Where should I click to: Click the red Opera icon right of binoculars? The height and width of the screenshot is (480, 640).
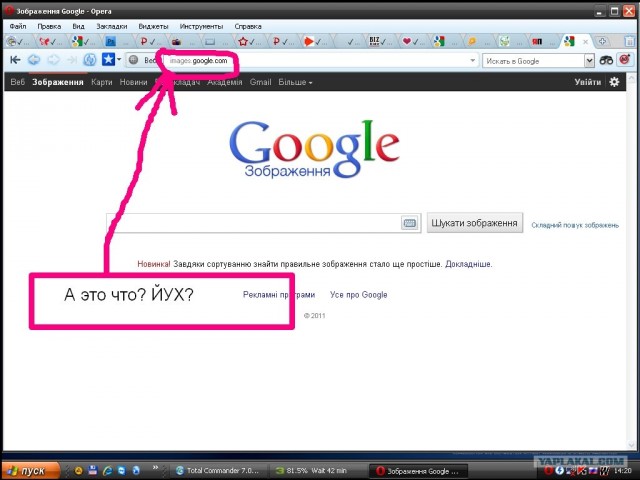click(624, 60)
